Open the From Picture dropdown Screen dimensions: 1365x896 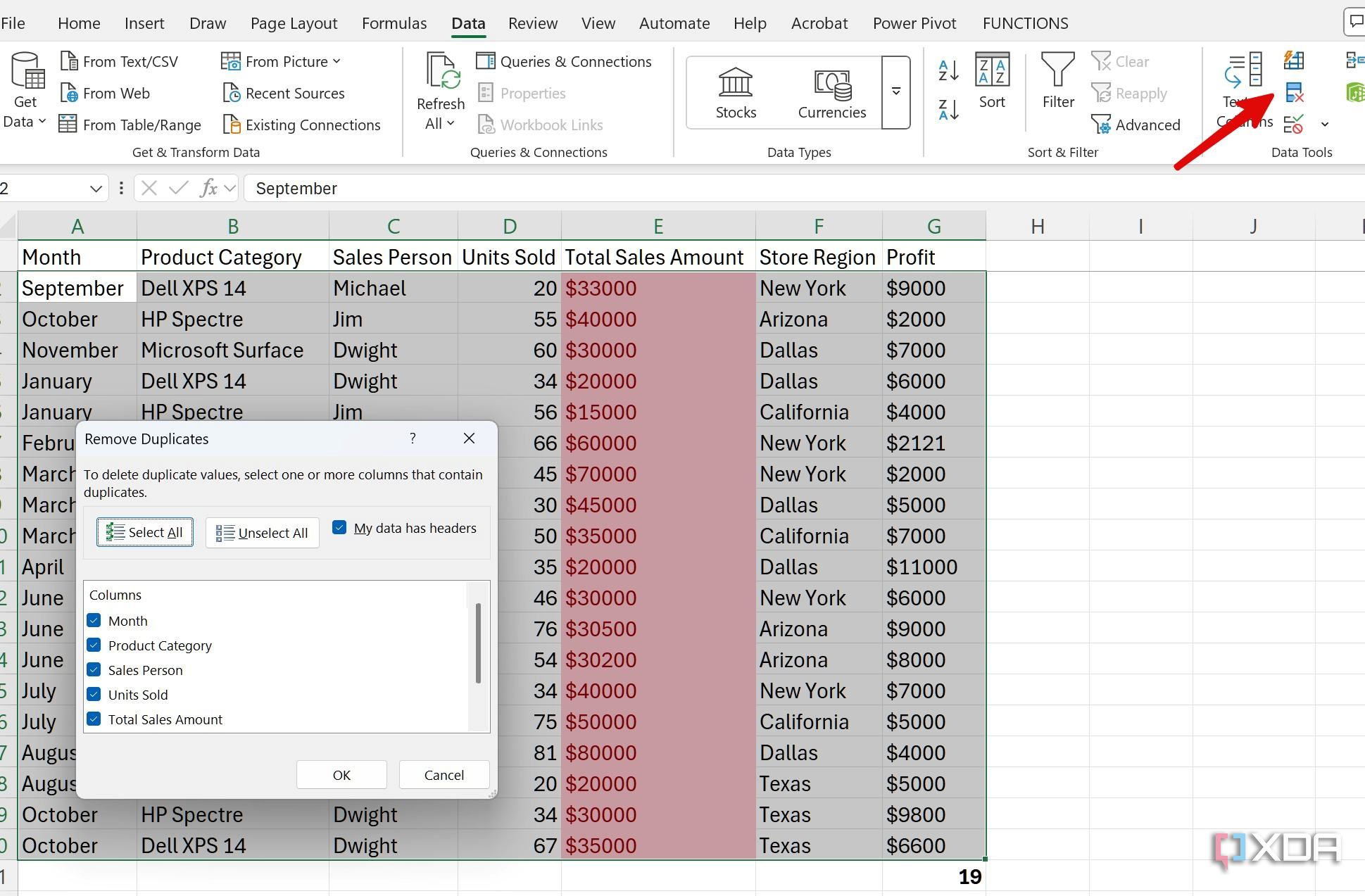336,61
